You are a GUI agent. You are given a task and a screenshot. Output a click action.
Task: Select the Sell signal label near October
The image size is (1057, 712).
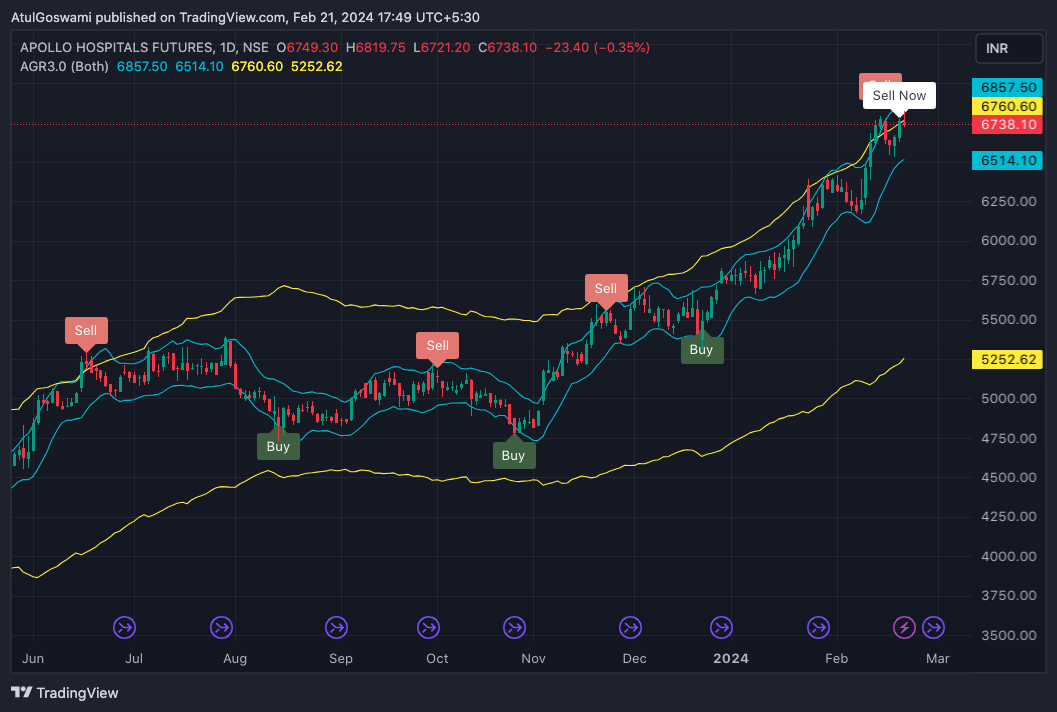coord(437,346)
